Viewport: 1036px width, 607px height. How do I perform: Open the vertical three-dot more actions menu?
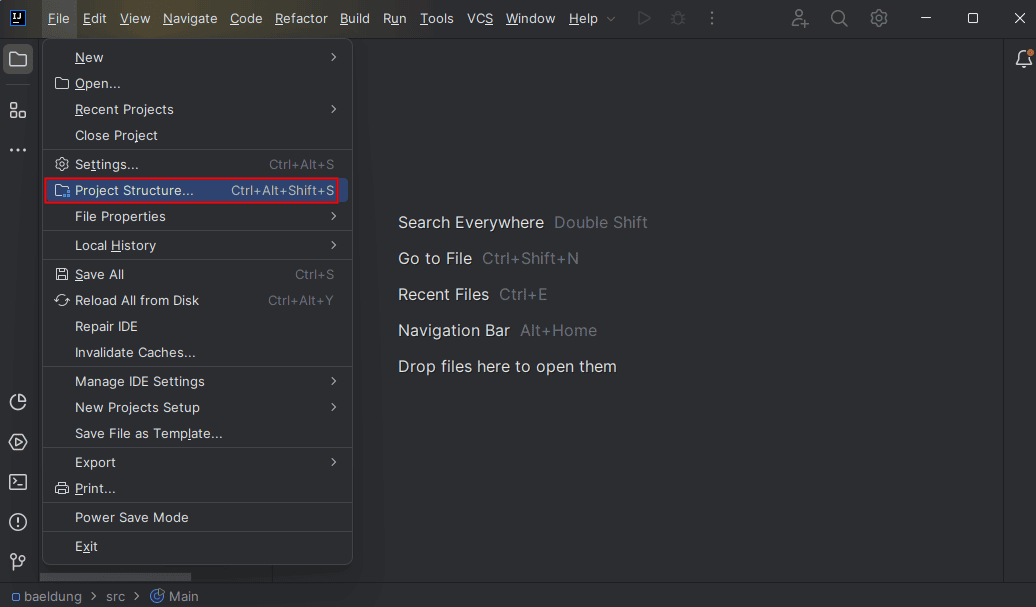(x=712, y=18)
